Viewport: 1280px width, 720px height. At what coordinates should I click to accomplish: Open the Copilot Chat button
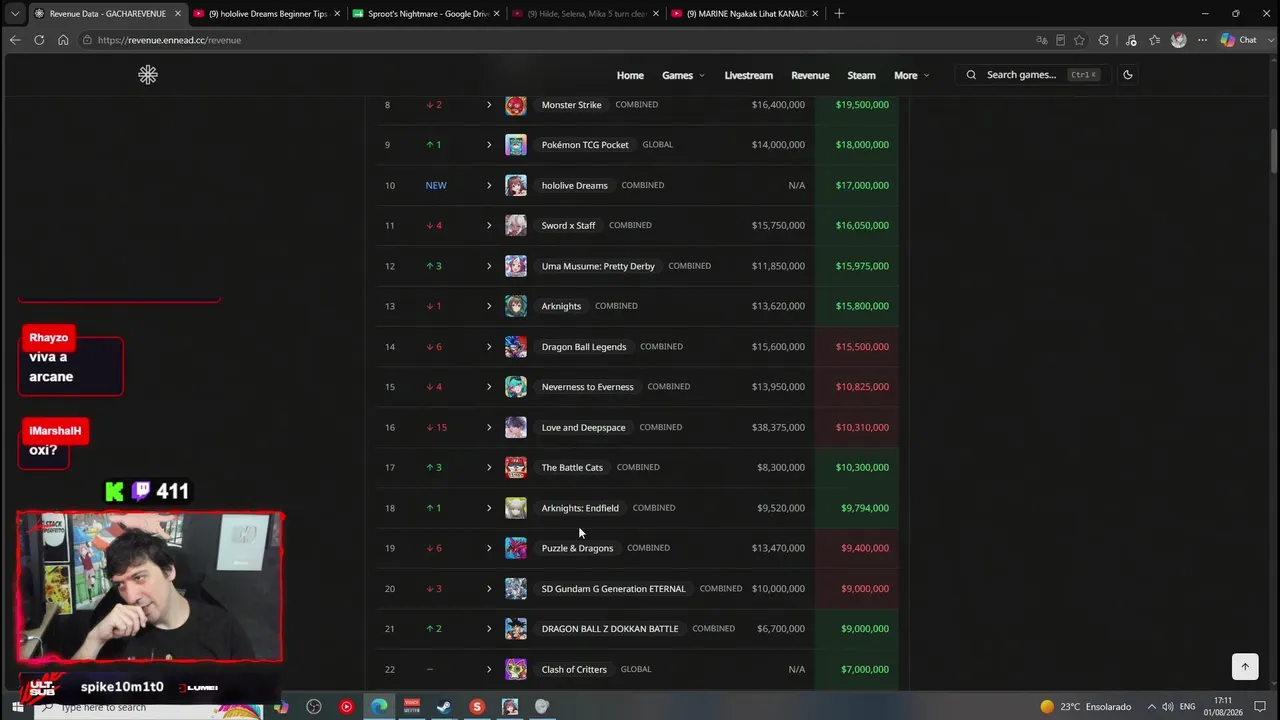1239,40
